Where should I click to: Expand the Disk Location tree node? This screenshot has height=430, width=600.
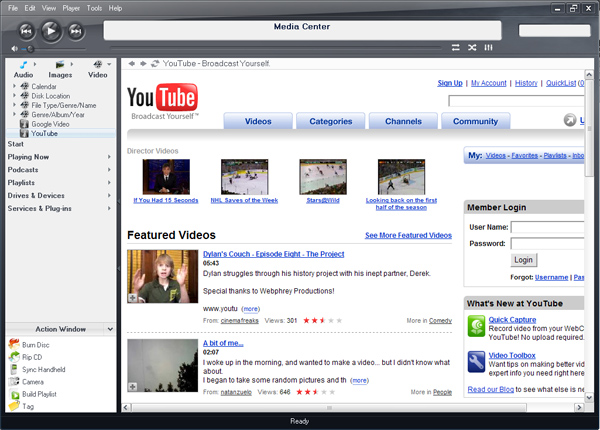pos(15,95)
